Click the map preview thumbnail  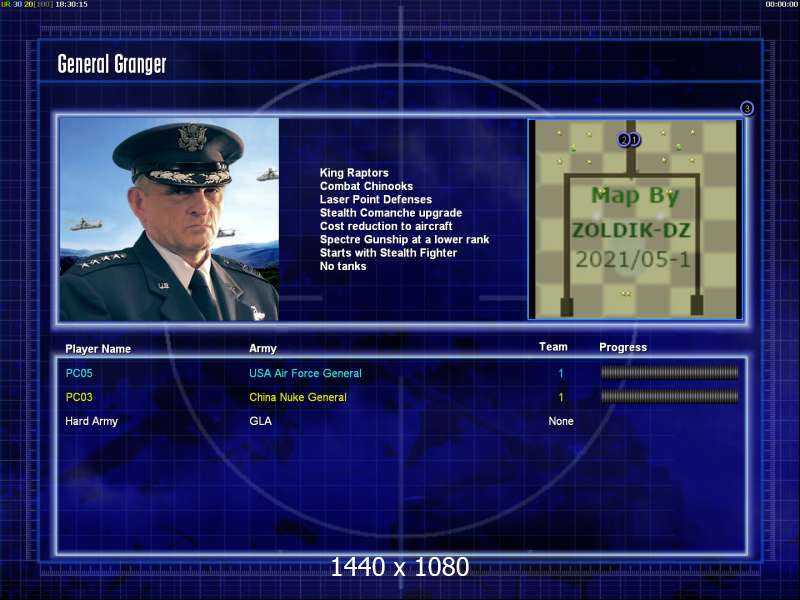point(635,219)
